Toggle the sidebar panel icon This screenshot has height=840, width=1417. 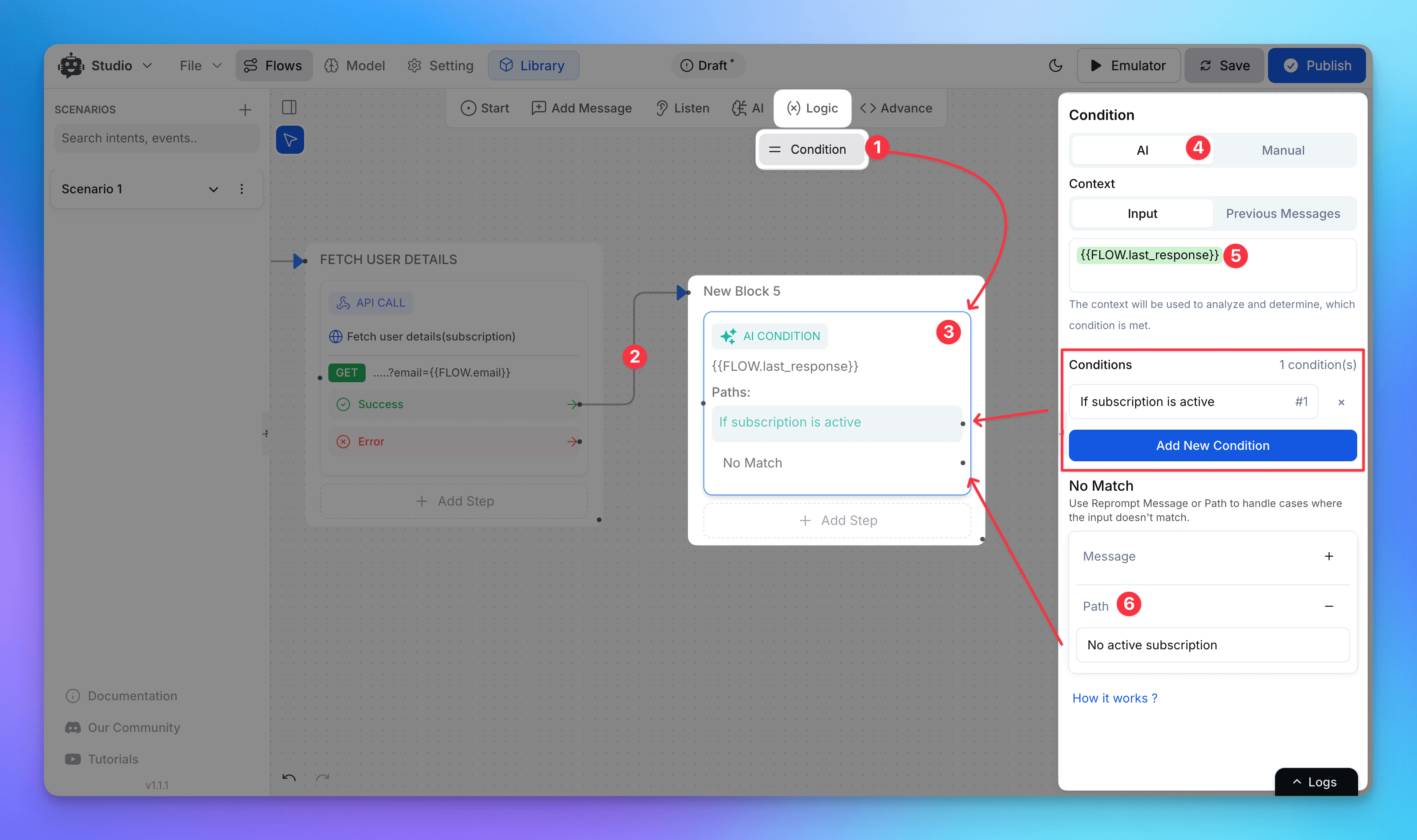(x=289, y=108)
